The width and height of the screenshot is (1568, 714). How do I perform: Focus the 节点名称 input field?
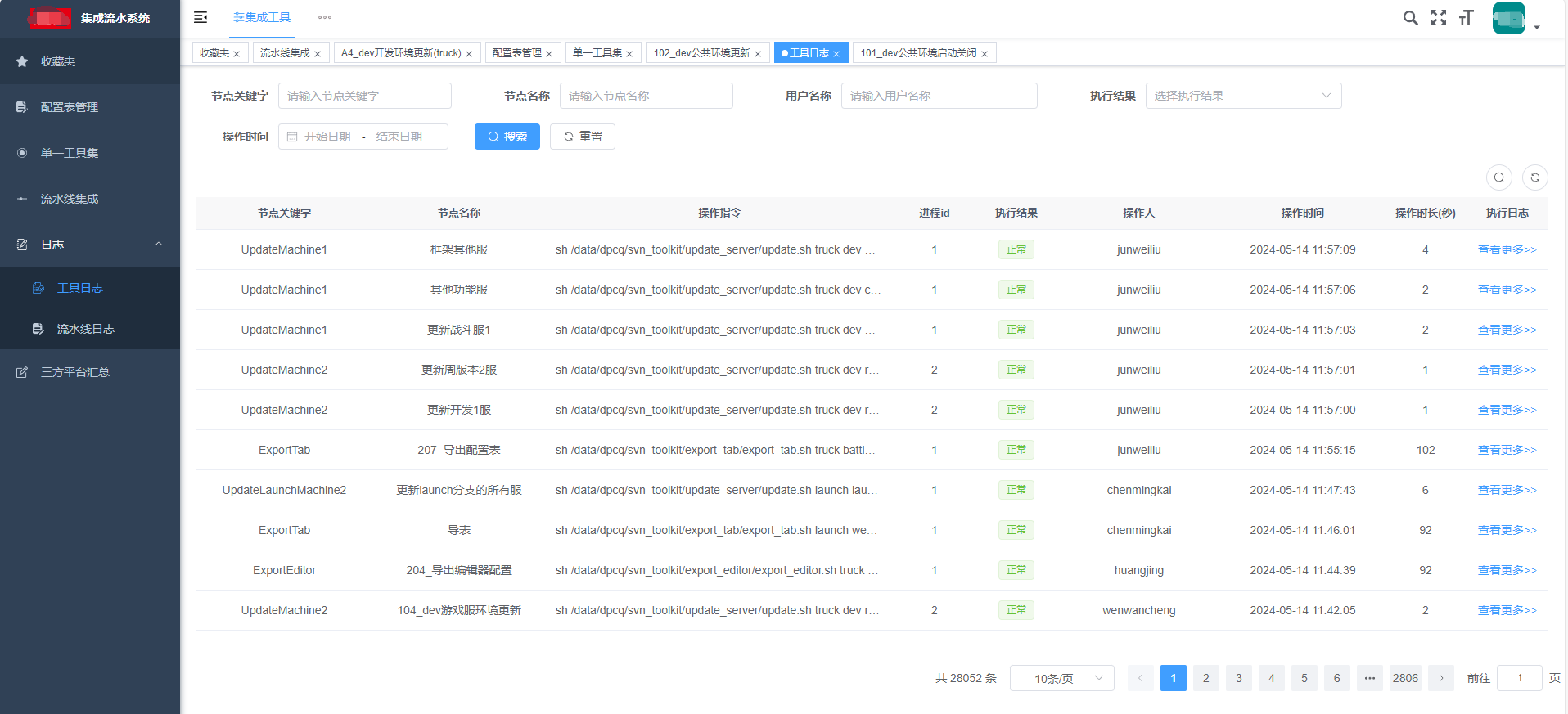(x=647, y=96)
